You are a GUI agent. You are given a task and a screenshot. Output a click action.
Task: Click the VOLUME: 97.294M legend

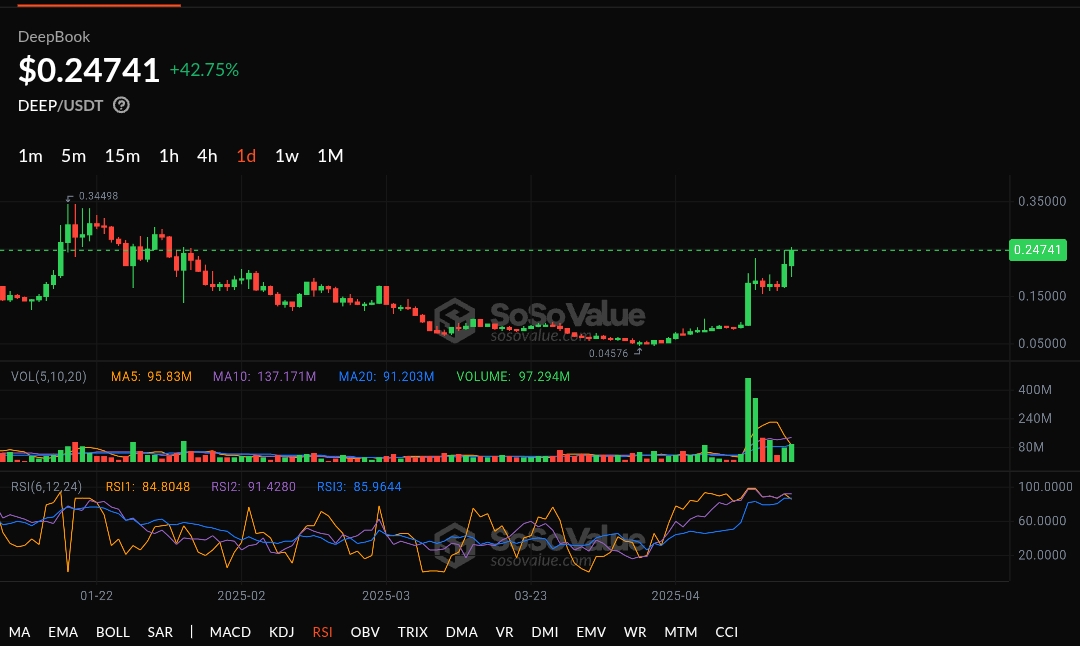tap(513, 377)
